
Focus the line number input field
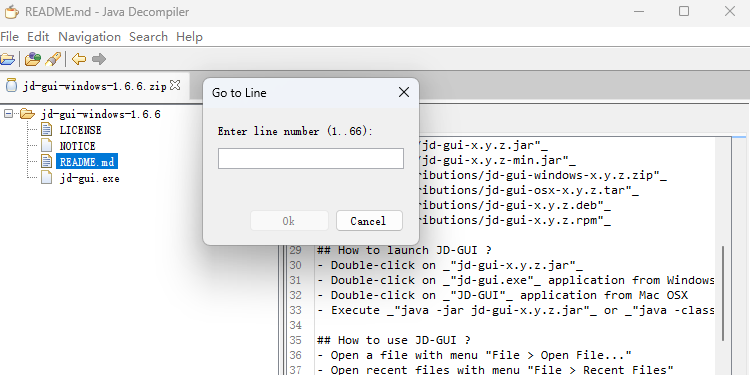point(311,158)
